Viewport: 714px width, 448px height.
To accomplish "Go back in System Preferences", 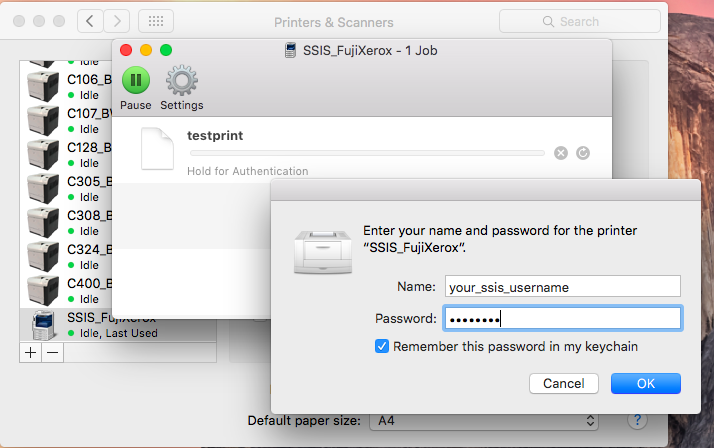I will click(x=90, y=21).
